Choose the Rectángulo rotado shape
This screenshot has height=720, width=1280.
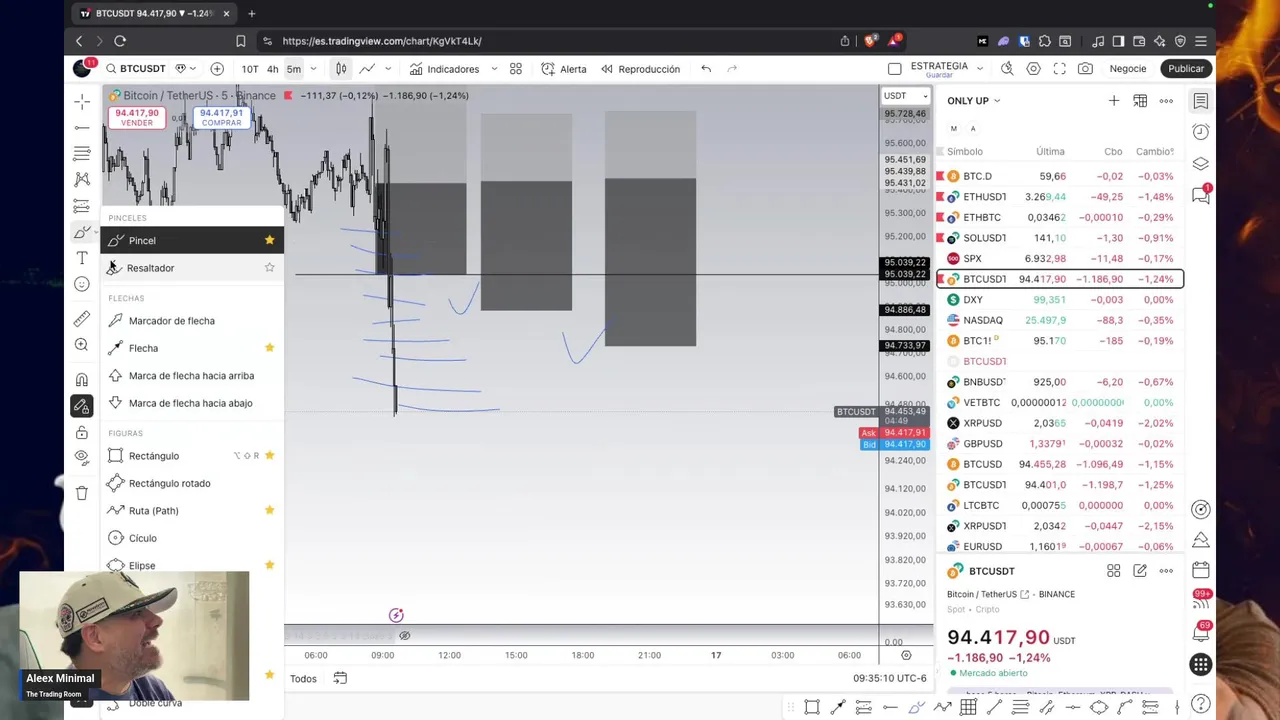[x=191, y=483]
